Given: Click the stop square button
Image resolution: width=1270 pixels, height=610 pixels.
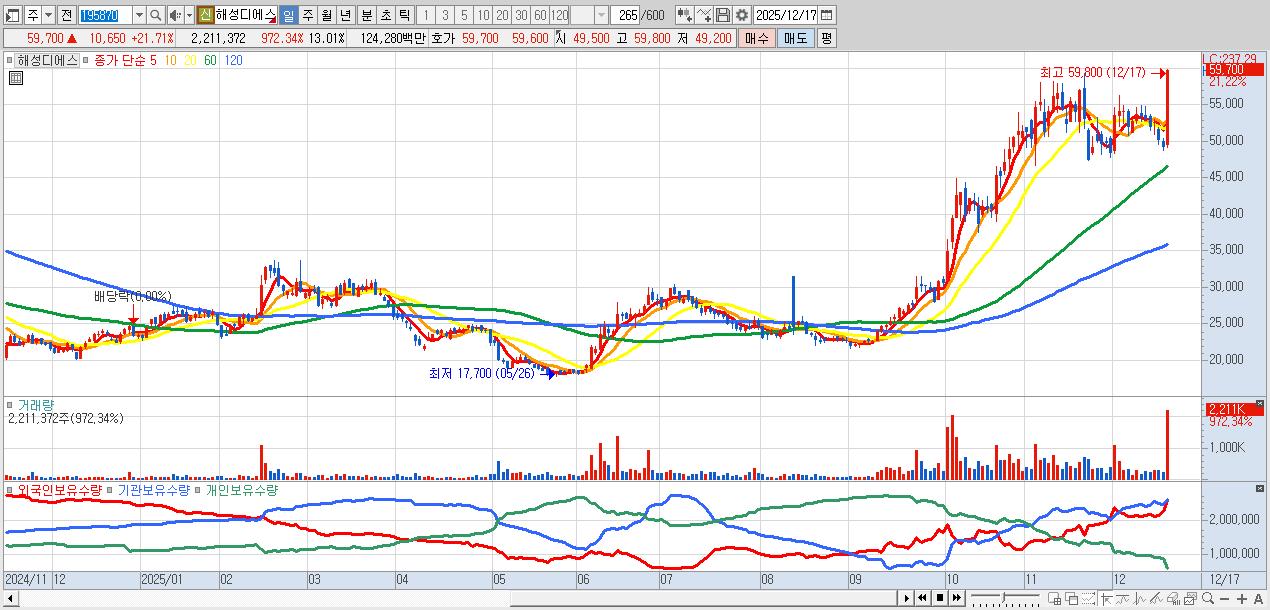Looking at the screenshot, I should click(940, 598).
